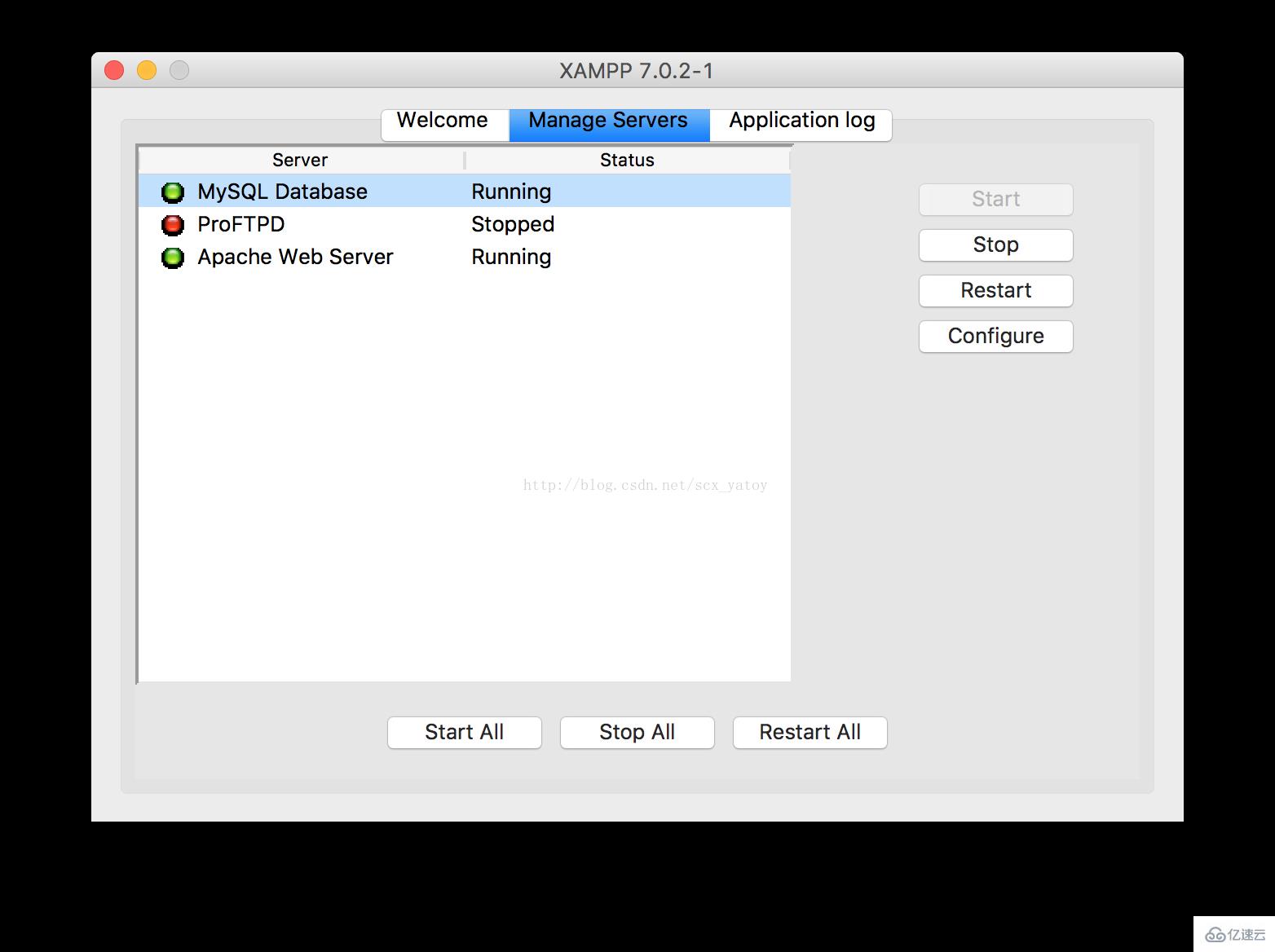Image resolution: width=1275 pixels, height=952 pixels.
Task: Close the XAMPP window with the red button
Action: click(x=114, y=71)
